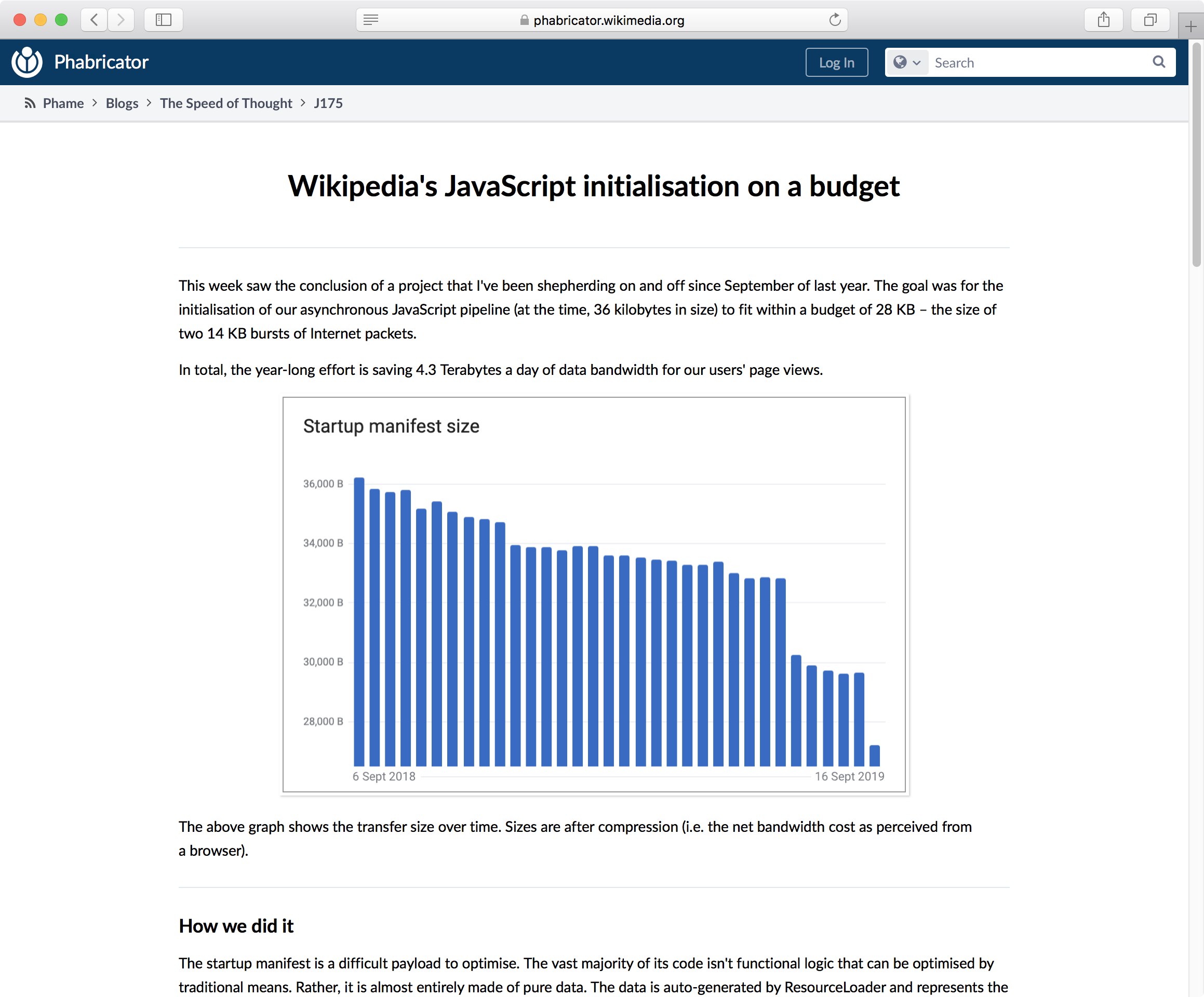Viewport: 1204px width, 997px height.
Task: Show all tabs overview icon
Action: click(1150, 20)
